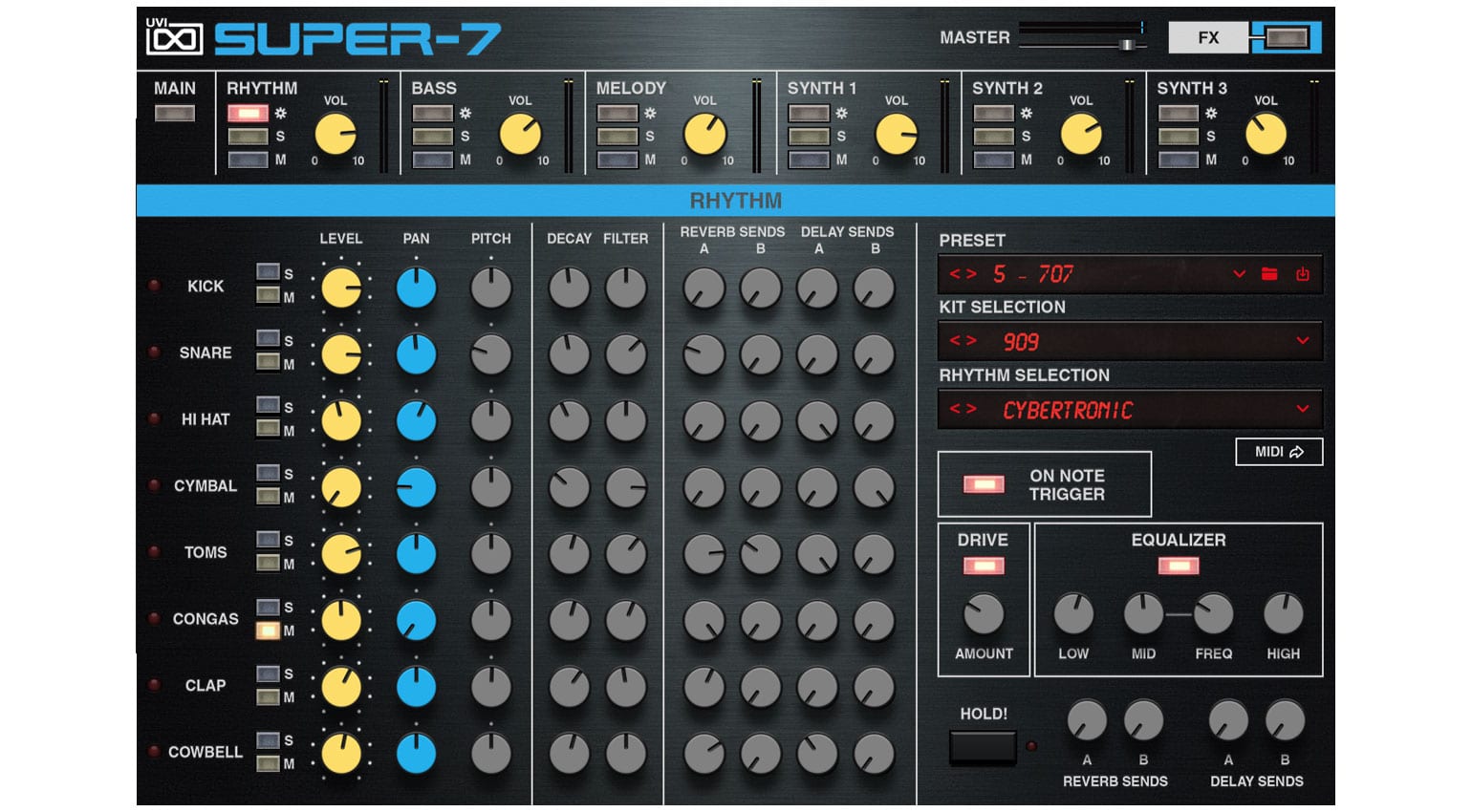Viewport: 1472px width, 812px height.
Task: Disable the Drive effect switch
Action: 983,566
